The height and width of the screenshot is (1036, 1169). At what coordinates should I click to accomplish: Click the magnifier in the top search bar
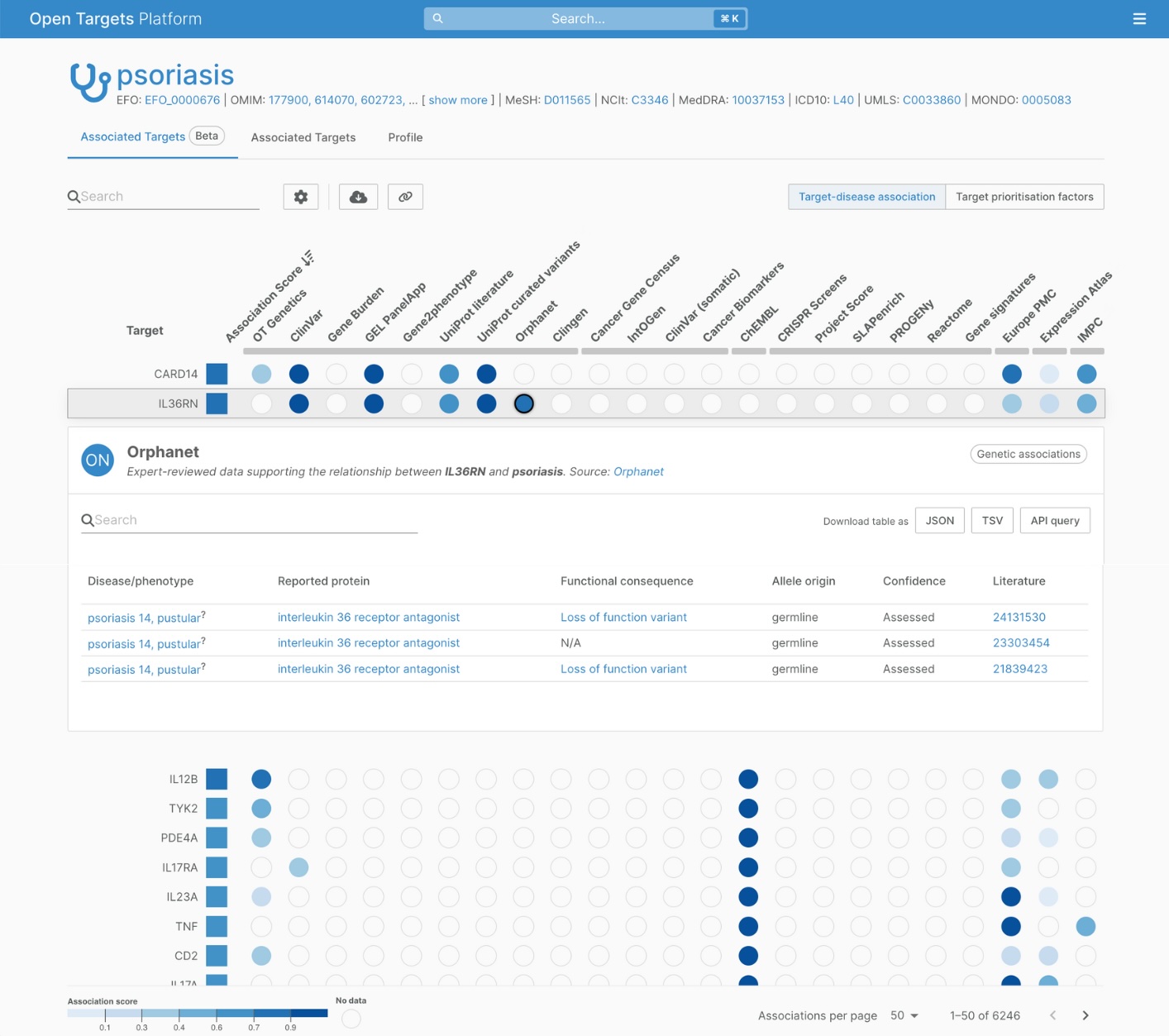pyautogui.click(x=437, y=18)
